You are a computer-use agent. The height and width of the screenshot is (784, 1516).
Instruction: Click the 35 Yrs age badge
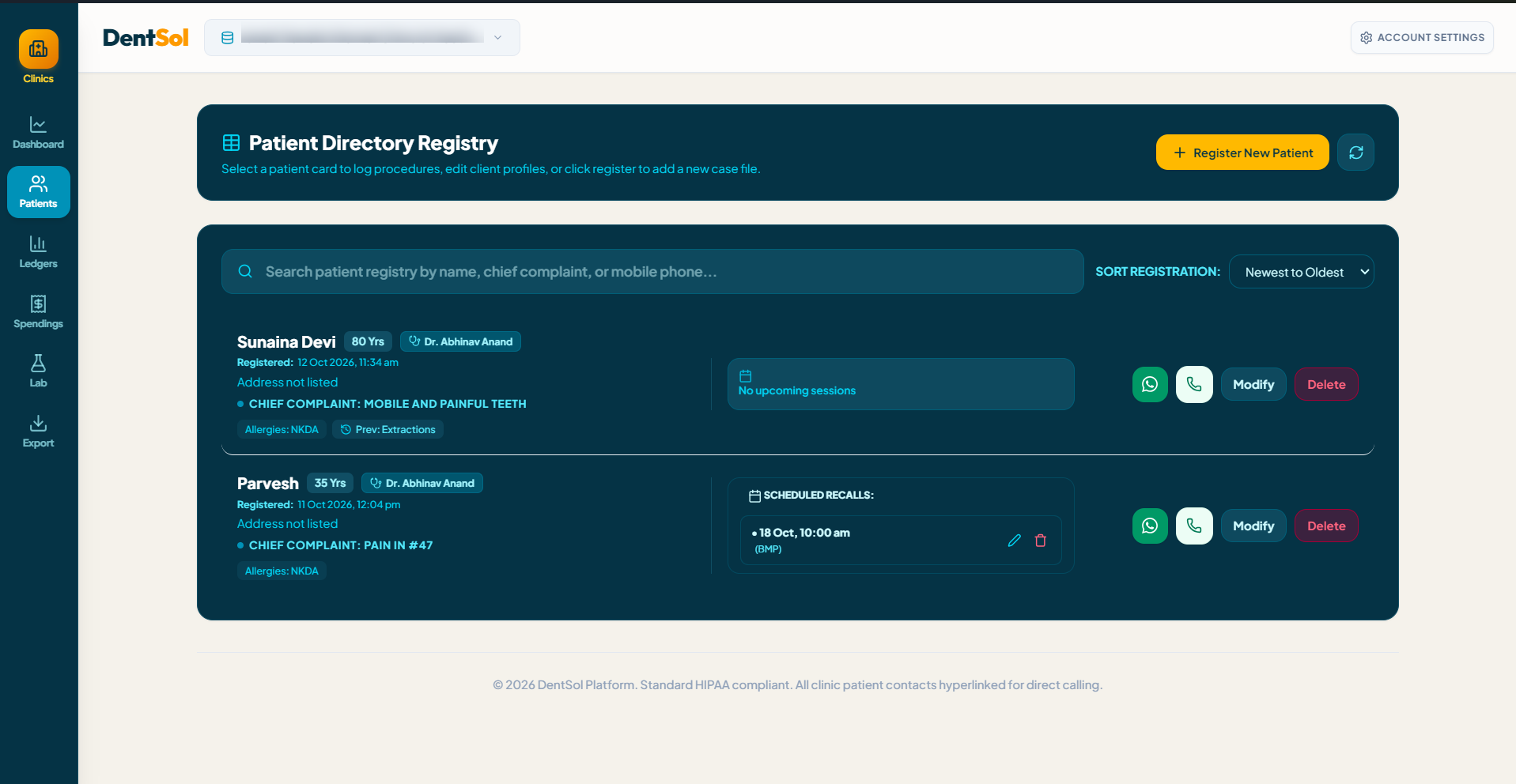pyautogui.click(x=330, y=483)
